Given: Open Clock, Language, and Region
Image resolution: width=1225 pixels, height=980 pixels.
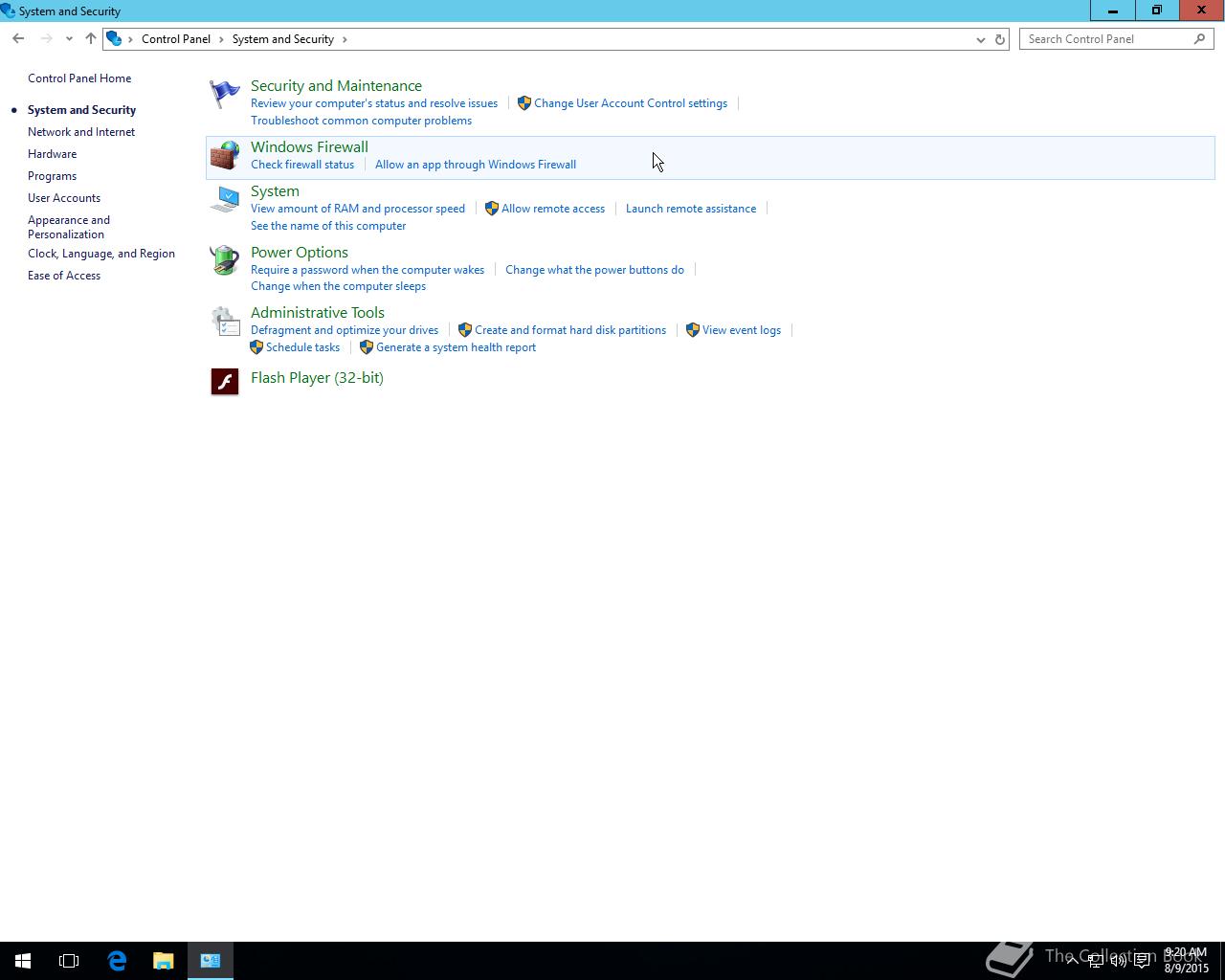Looking at the screenshot, I should click(101, 254).
